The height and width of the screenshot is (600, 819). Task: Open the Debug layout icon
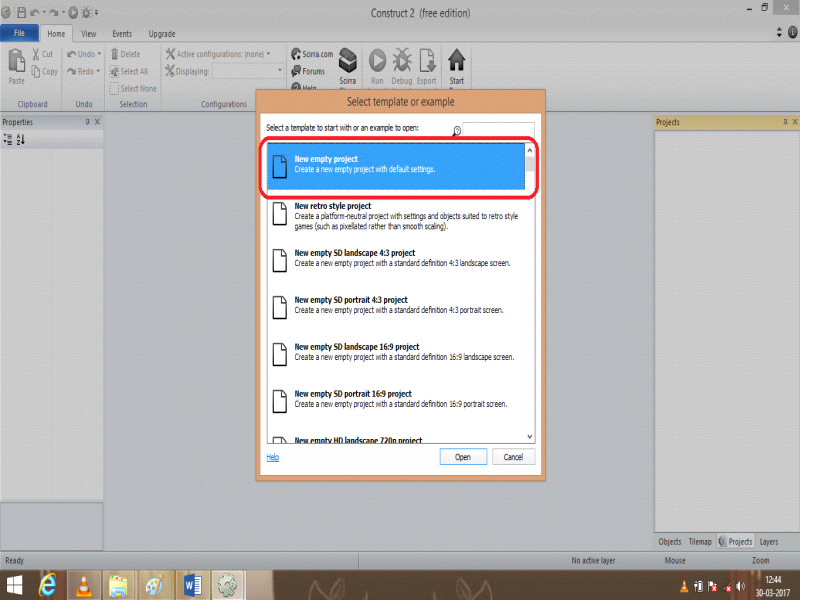[x=401, y=60]
